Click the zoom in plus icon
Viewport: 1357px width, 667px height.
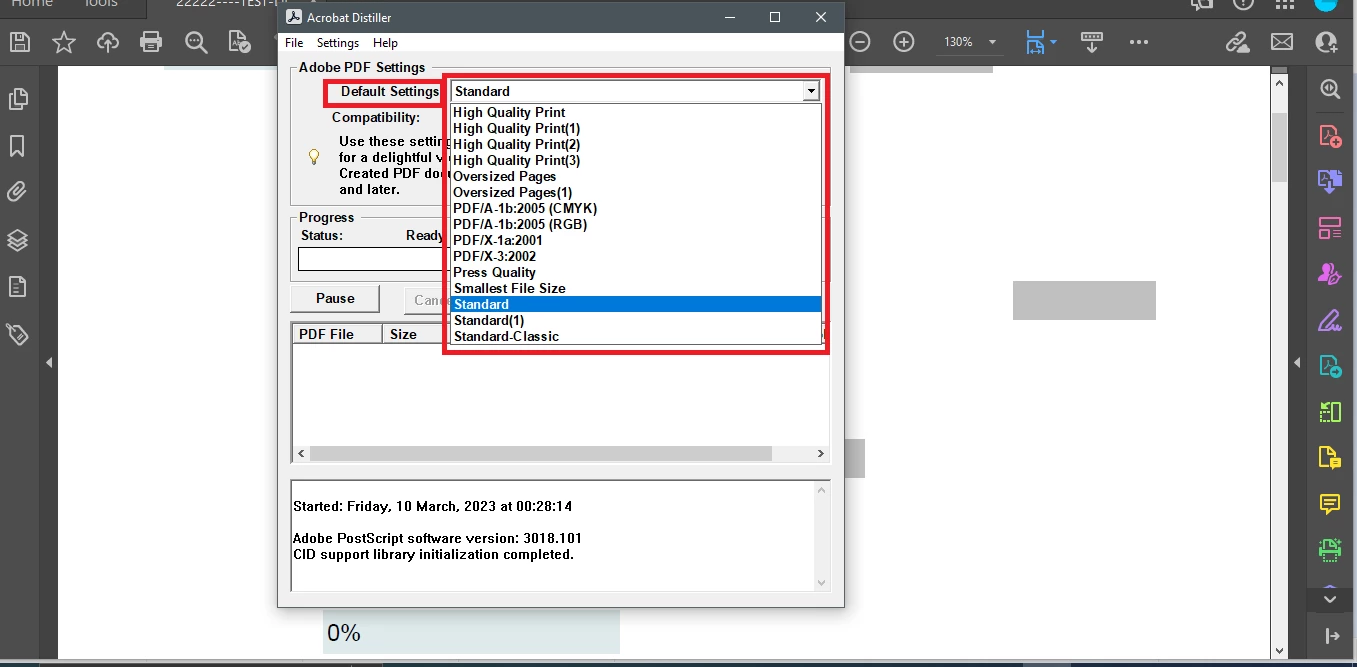904,42
